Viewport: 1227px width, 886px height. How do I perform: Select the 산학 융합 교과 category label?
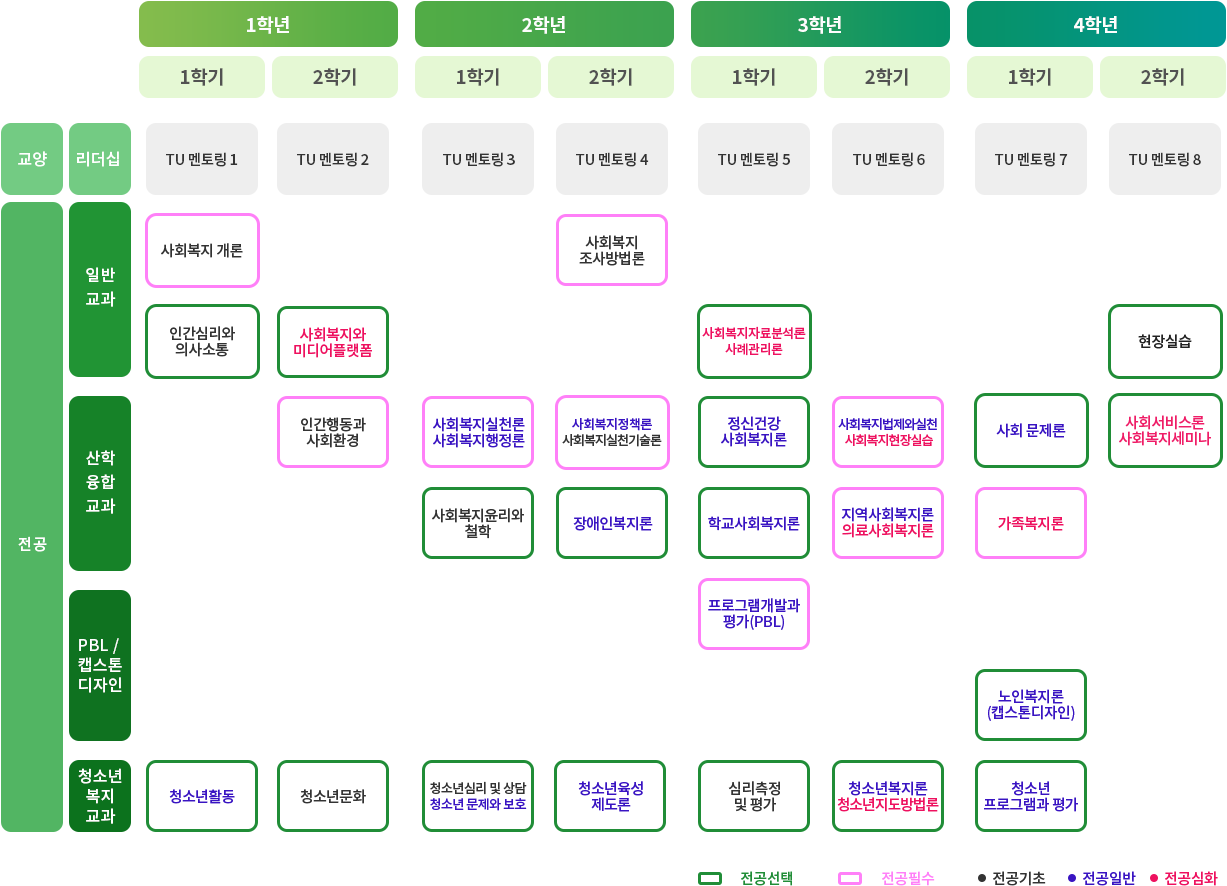tap(99, 482)
